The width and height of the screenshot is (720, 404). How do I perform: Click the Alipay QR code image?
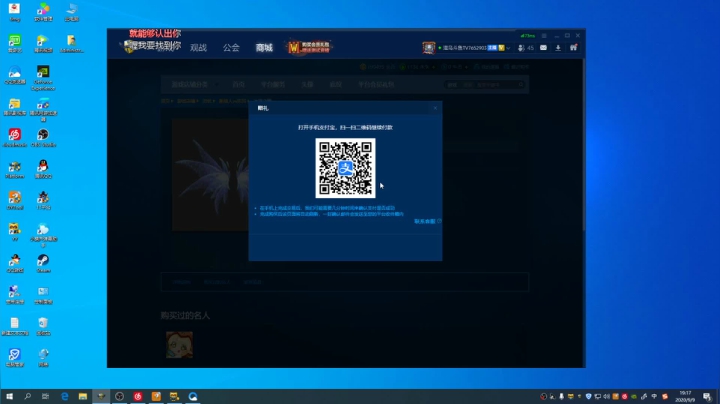[x=345, y=168]
